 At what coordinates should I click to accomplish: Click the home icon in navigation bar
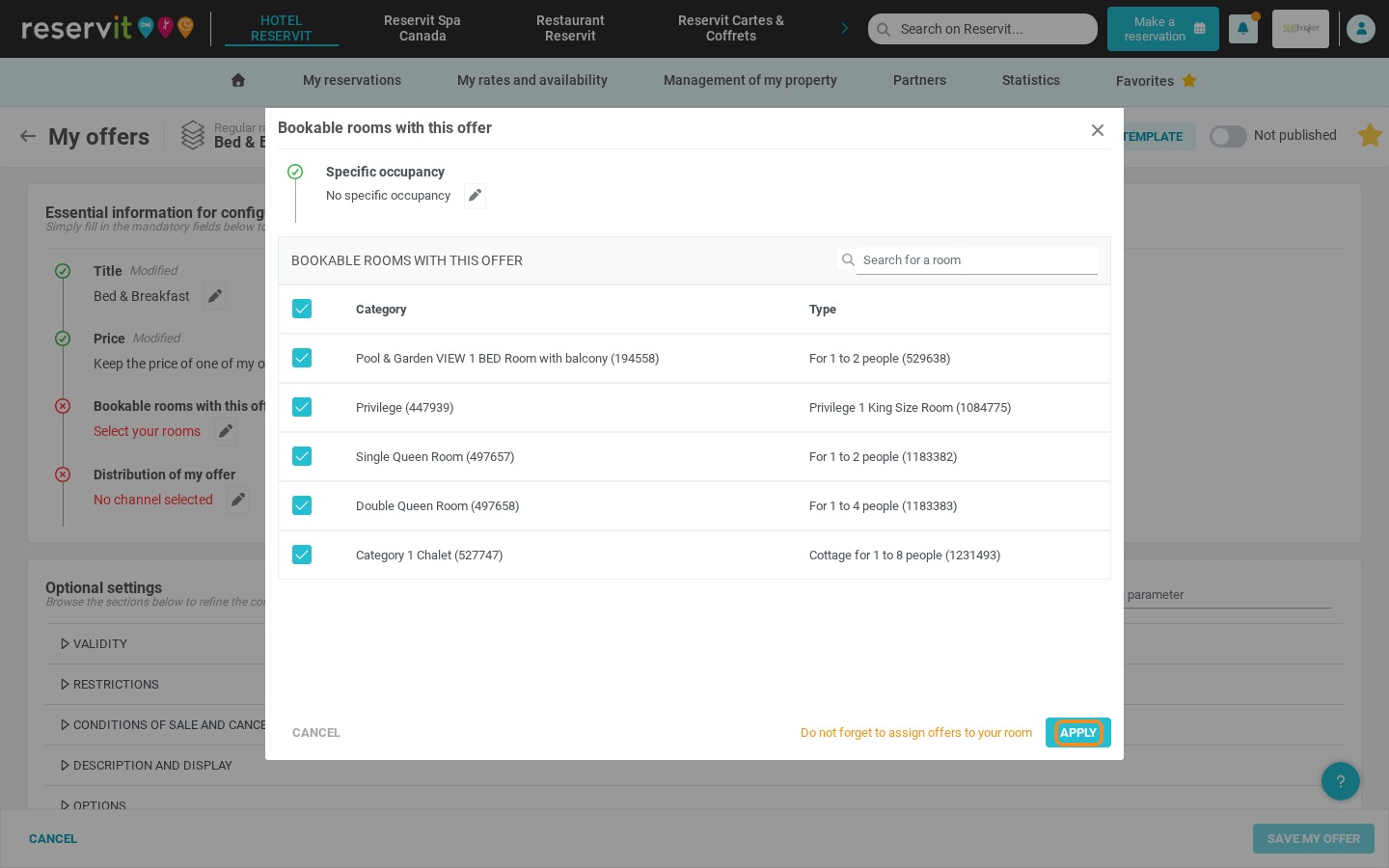(238, 80)
